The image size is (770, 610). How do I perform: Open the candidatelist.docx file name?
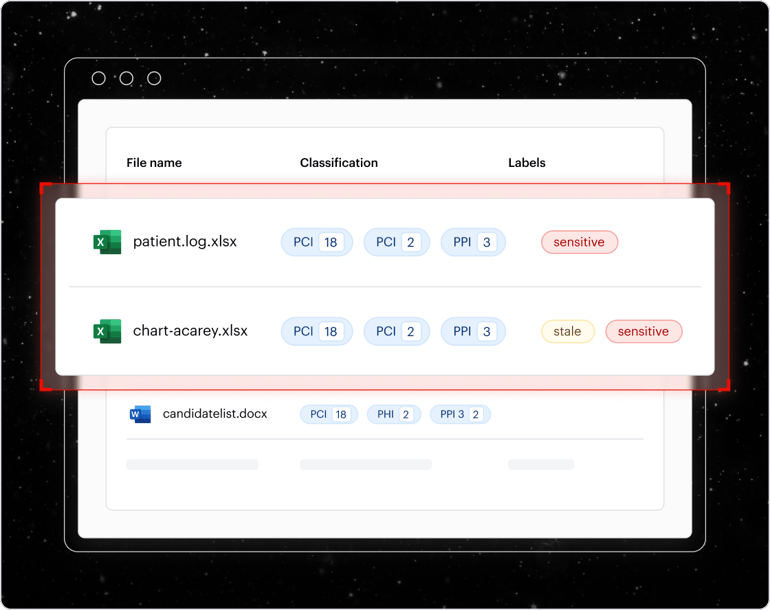215,414
